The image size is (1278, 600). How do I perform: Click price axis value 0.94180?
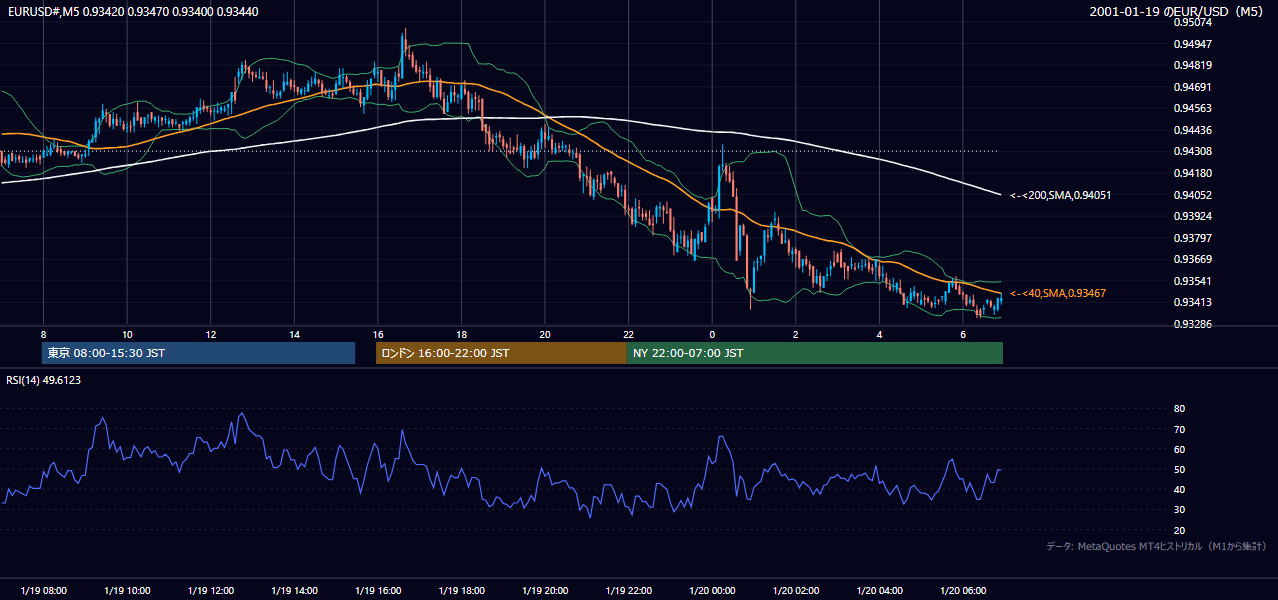(1192, 173)
